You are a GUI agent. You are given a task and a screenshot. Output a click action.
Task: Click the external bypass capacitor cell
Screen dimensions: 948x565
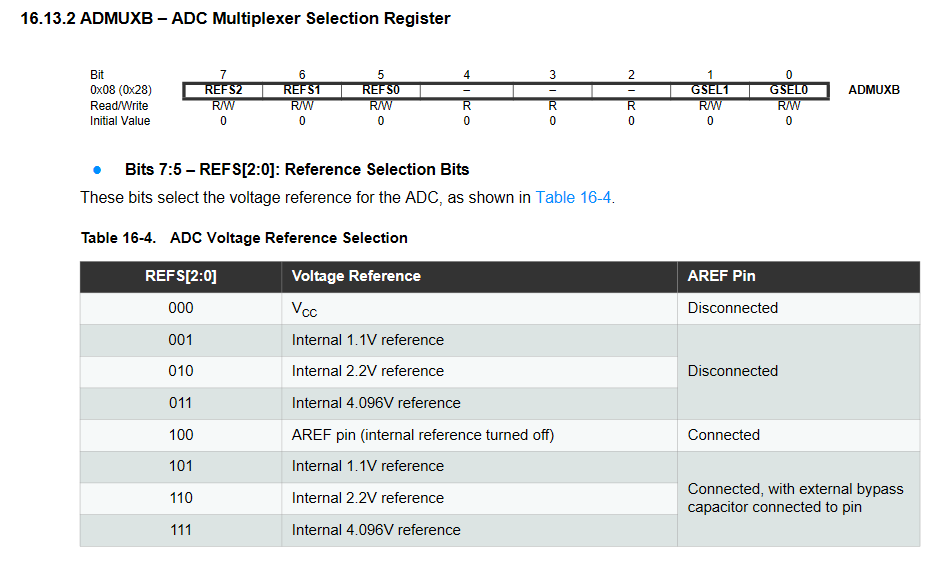tap(799, 499)
